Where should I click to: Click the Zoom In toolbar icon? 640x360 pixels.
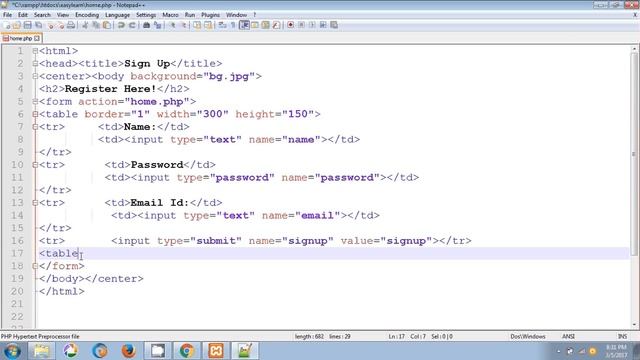coord(172,25)
